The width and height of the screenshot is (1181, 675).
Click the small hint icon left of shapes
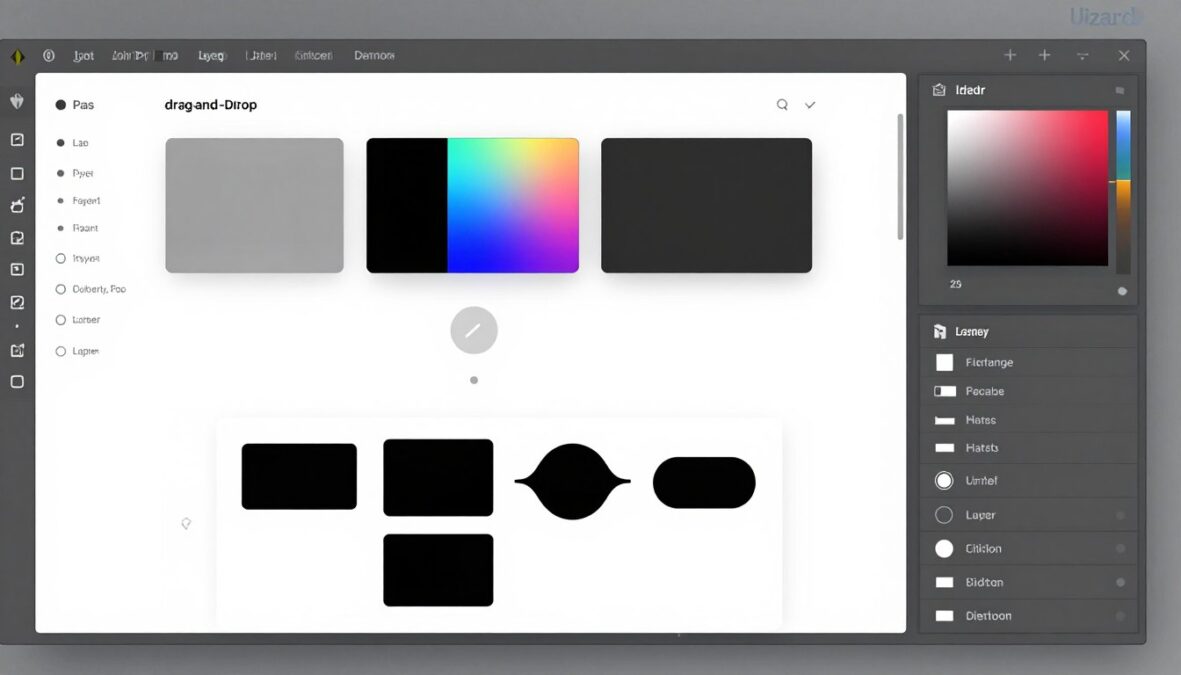coord(186,524)
